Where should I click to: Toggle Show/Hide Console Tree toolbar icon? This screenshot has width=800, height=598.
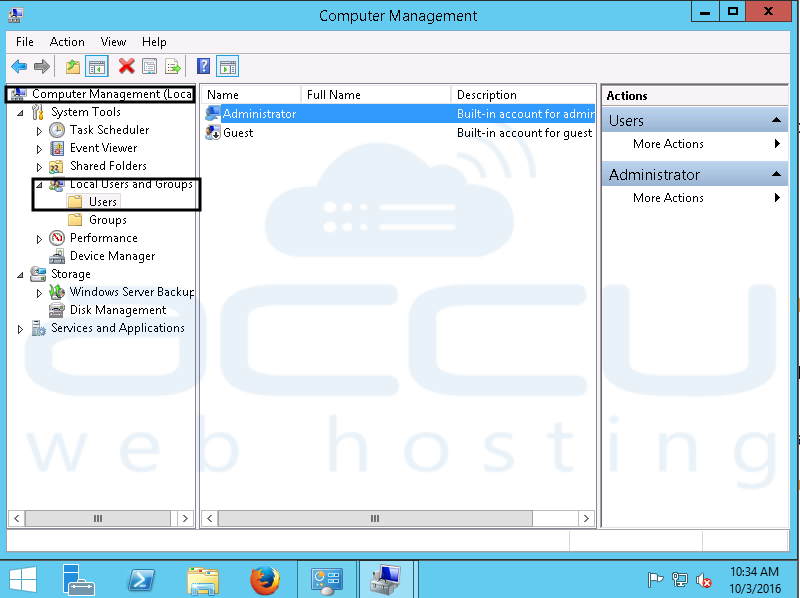pyautogui.click(x=96, y=66)
